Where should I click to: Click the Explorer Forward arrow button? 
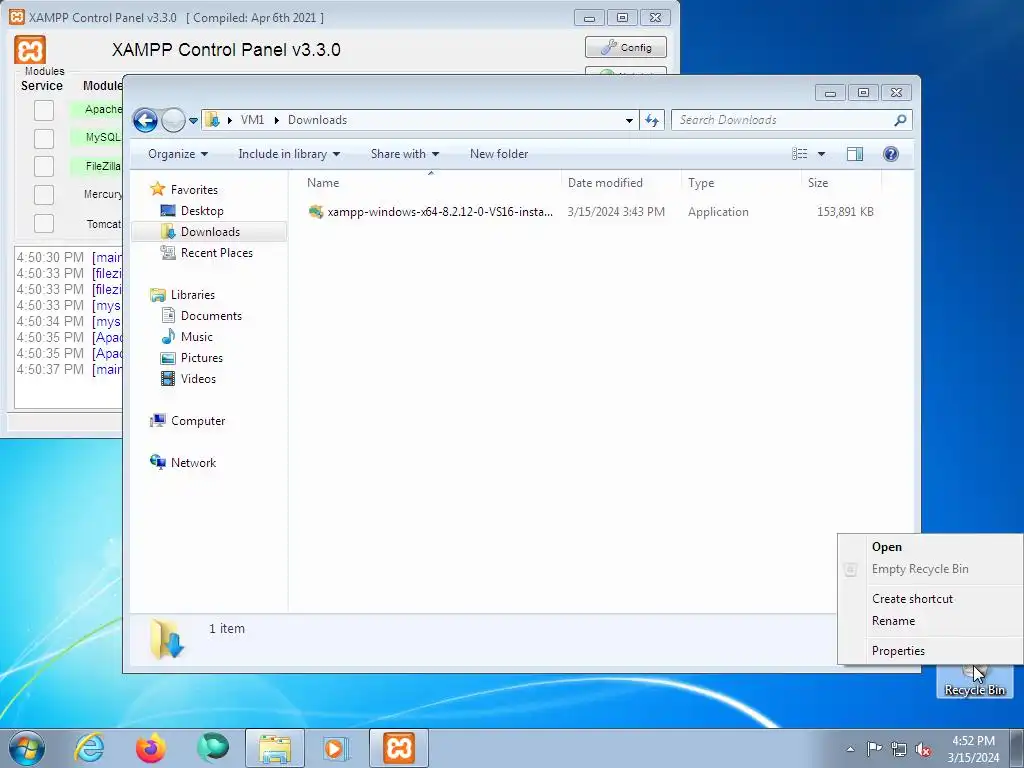click(x=173, y=120)
